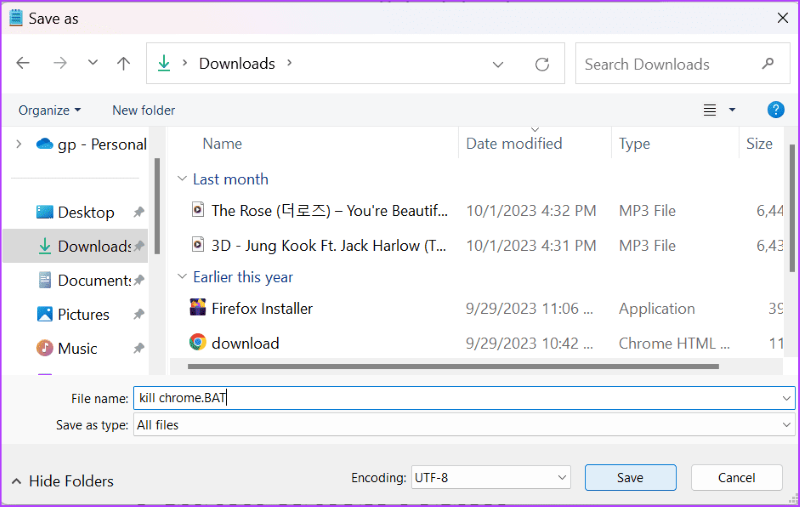Screen dimensions: 800x507
Task: Select The Rose You're Beautiful MP3 file
Action: [x=330, y=211]
